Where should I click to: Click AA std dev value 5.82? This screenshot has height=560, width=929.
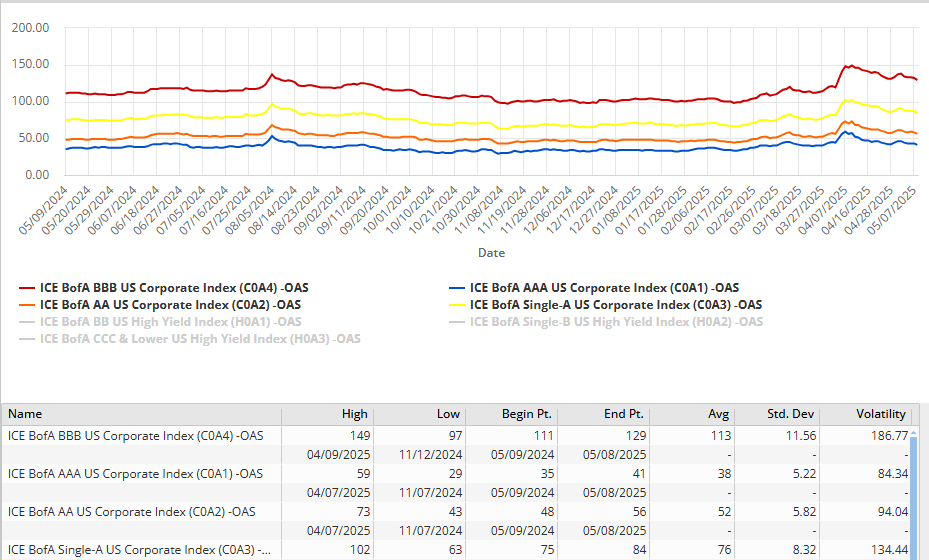tap(804, 511)
